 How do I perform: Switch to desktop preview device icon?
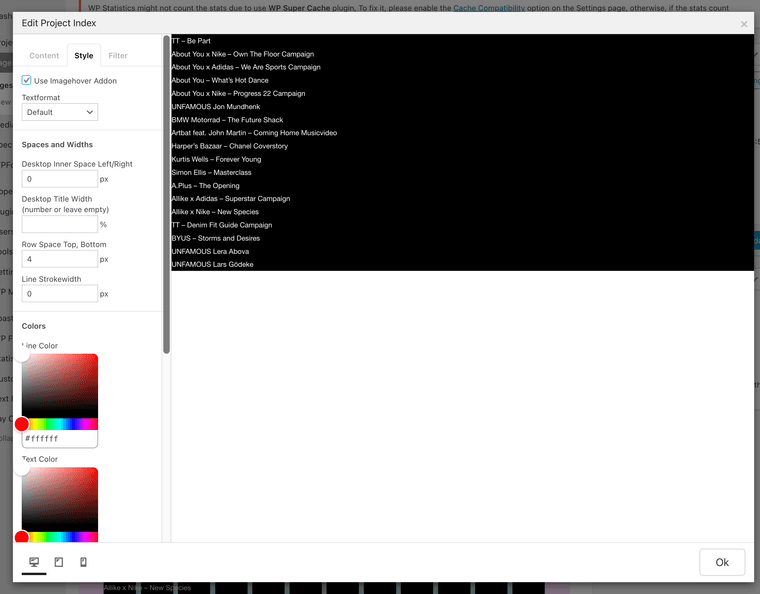pos(34,562)
